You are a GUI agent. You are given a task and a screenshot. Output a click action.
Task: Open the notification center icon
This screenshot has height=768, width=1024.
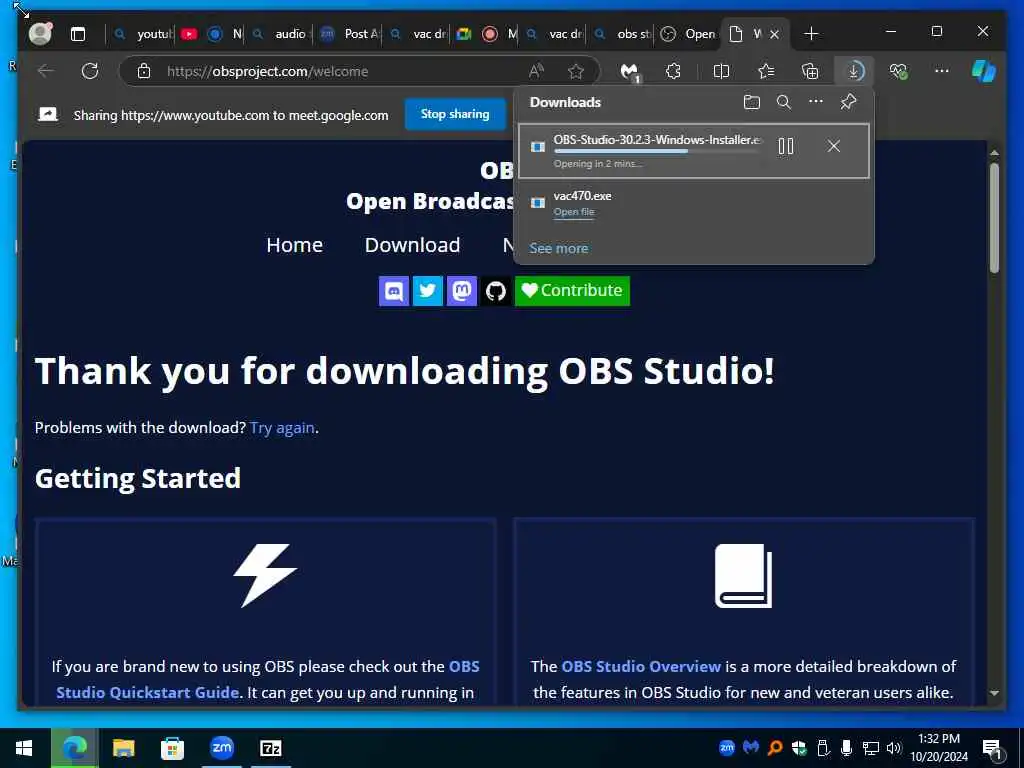[x=992, y=748]
